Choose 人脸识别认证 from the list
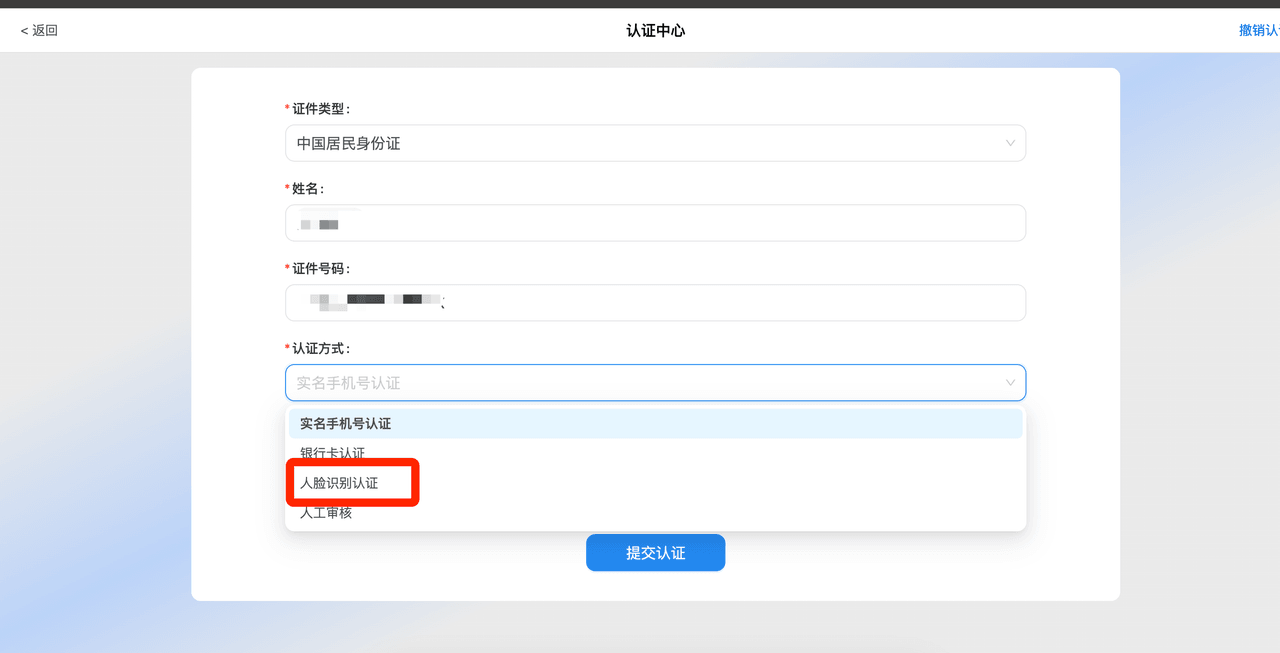This screenshot has width=1280, height=653. point(655,483)
